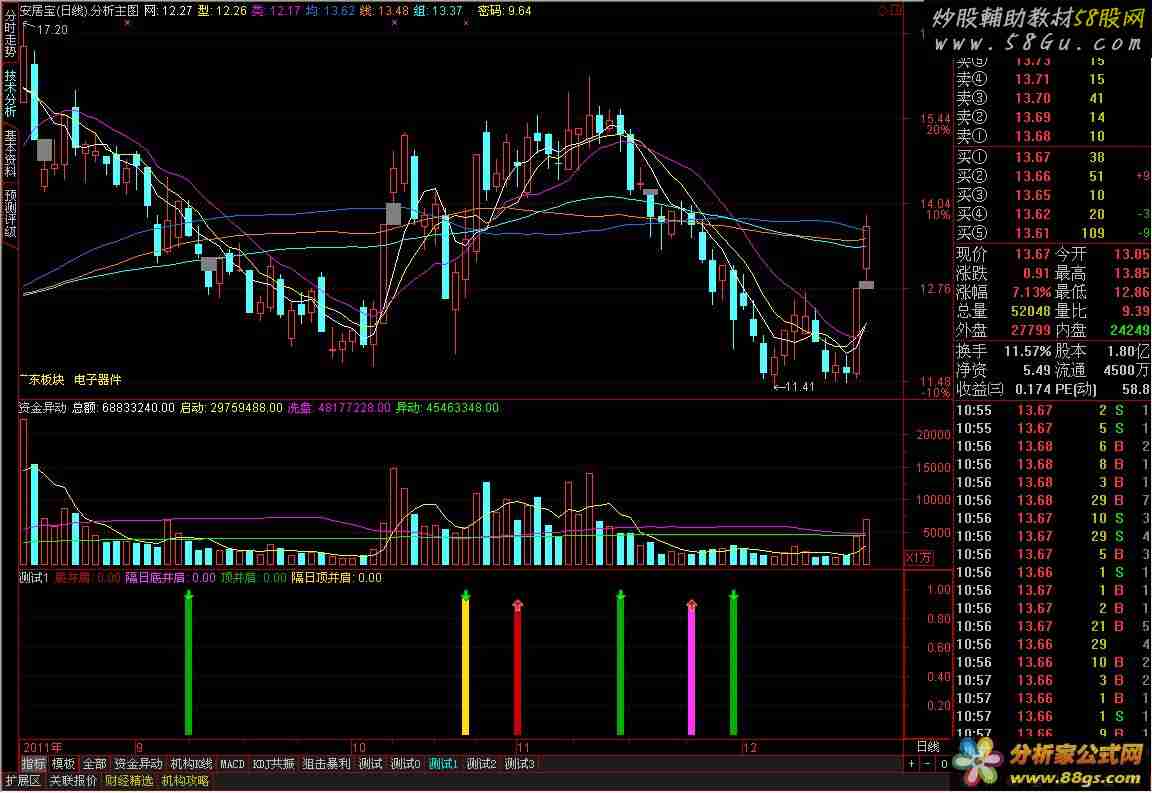Click the first green arrow signal bar
This screenshot has width=1152, height=793.
pos(189,663)
